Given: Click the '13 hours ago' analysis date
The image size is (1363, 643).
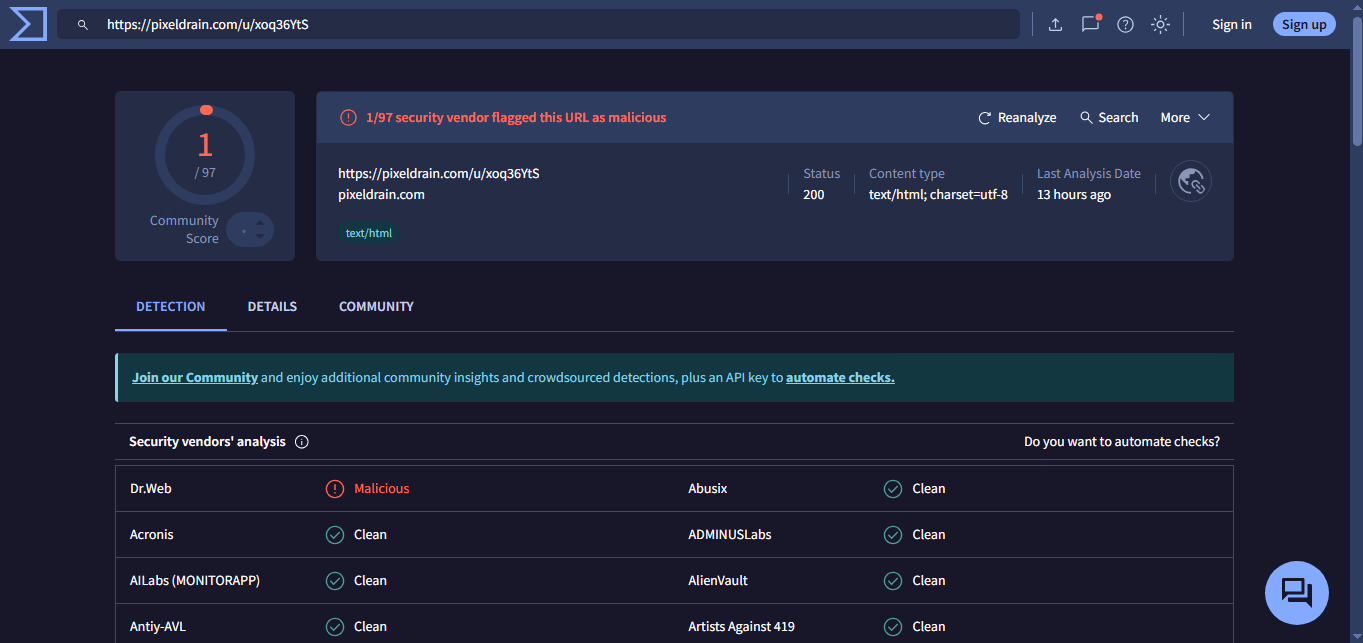Looking at the screenshot, I should [1074, 195].
